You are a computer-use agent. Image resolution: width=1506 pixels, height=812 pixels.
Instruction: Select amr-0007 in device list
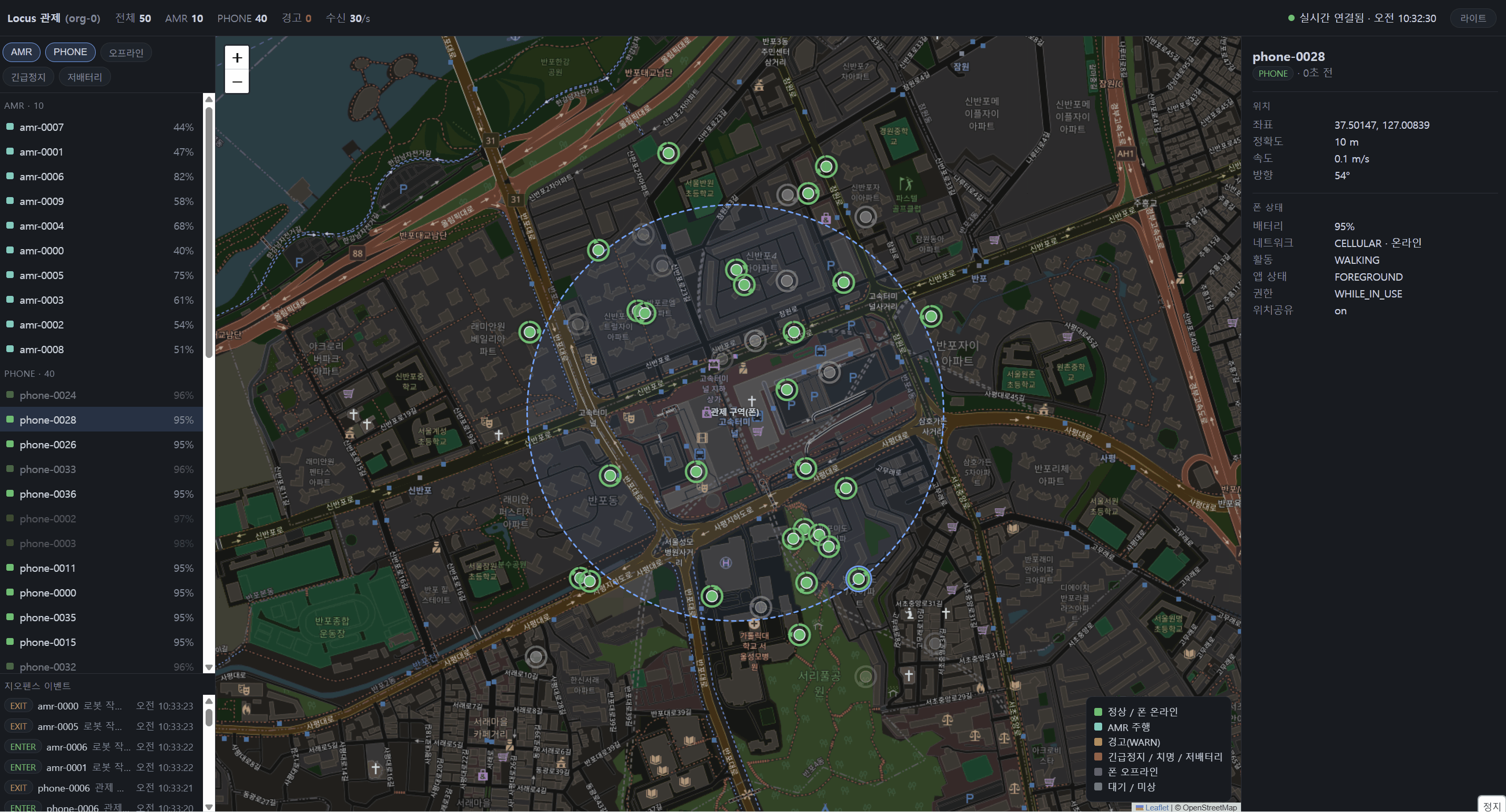pos(101,127)
